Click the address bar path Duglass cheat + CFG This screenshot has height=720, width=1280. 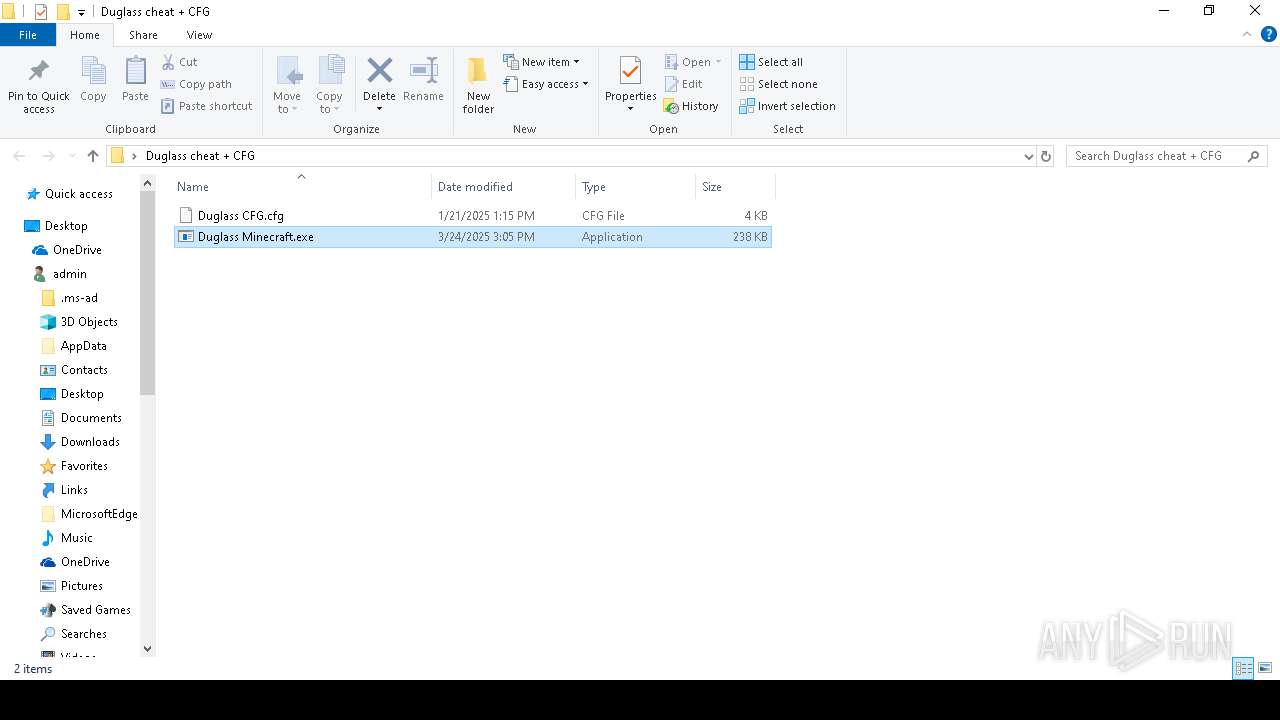[x=200, y=156]
